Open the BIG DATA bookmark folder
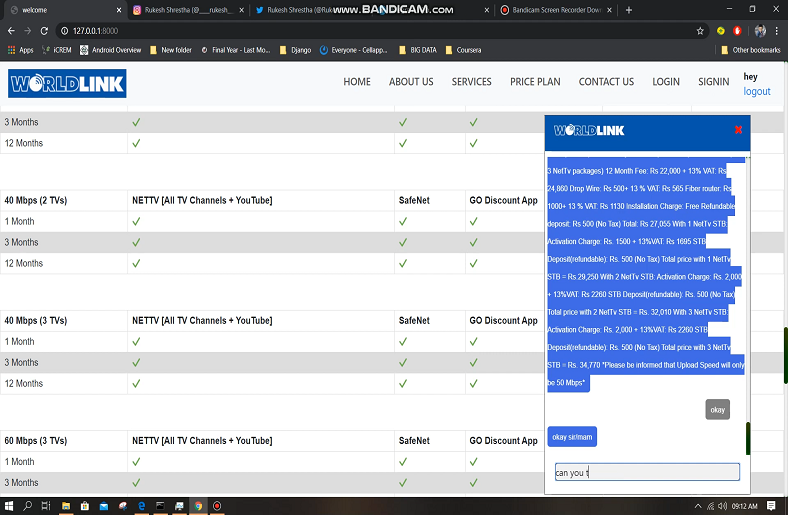Screen dimensions: 788x515 coord(417,50)
